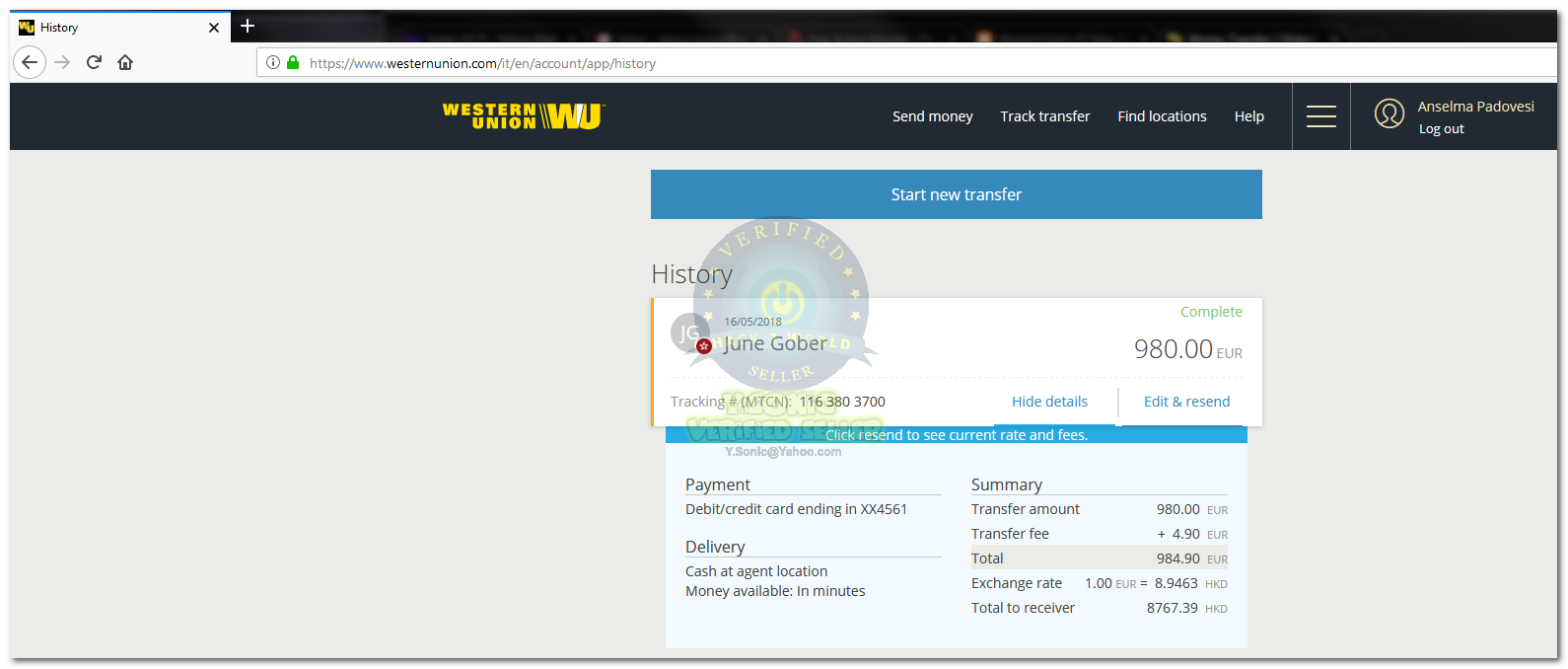
Task: Close the History browser tab
Action: point(214,28)
